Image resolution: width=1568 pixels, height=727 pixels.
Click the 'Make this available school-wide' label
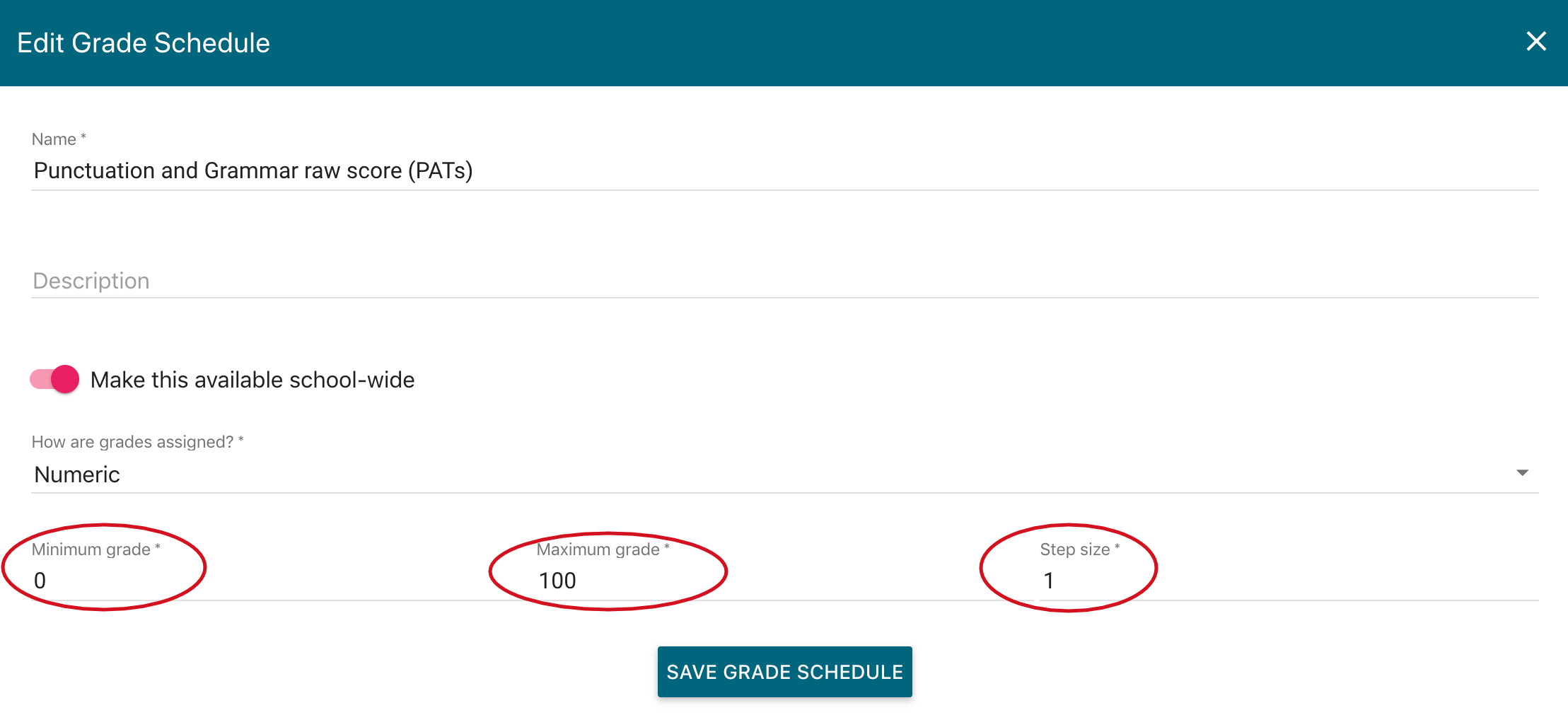coord(252,380)
